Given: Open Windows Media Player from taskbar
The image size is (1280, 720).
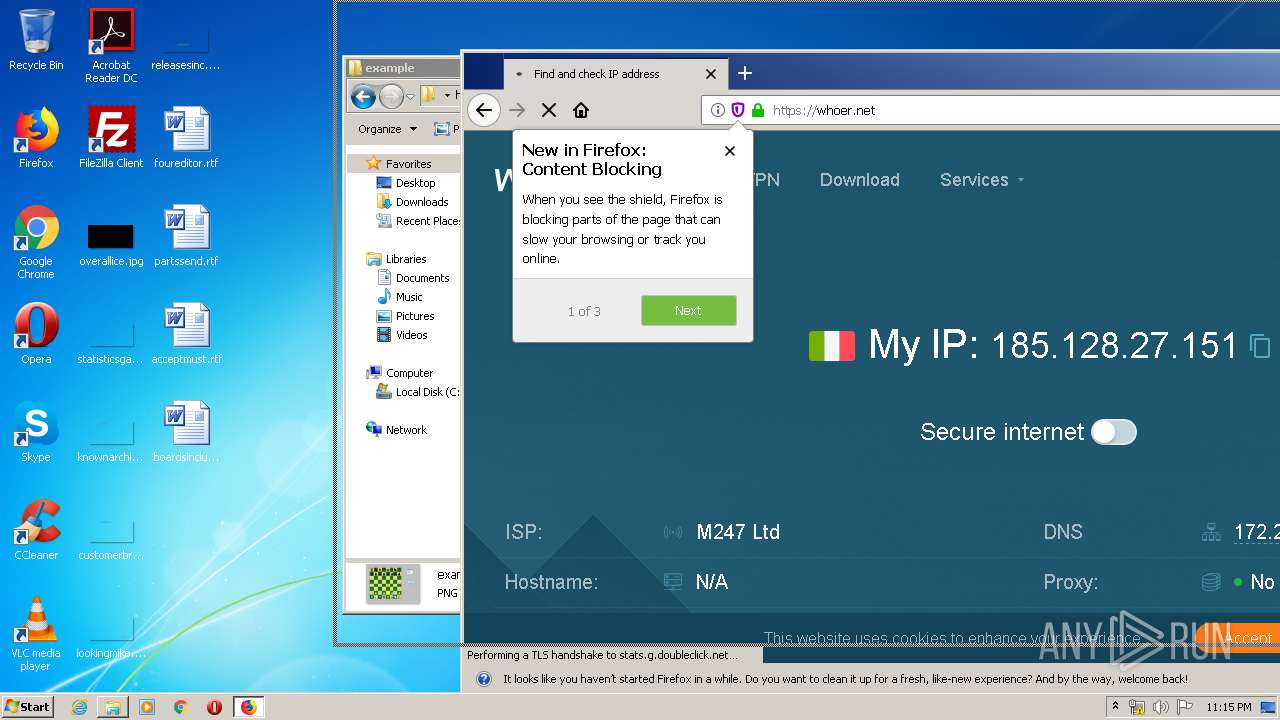Looking at the screenshot, I should (x=147, y=707).
